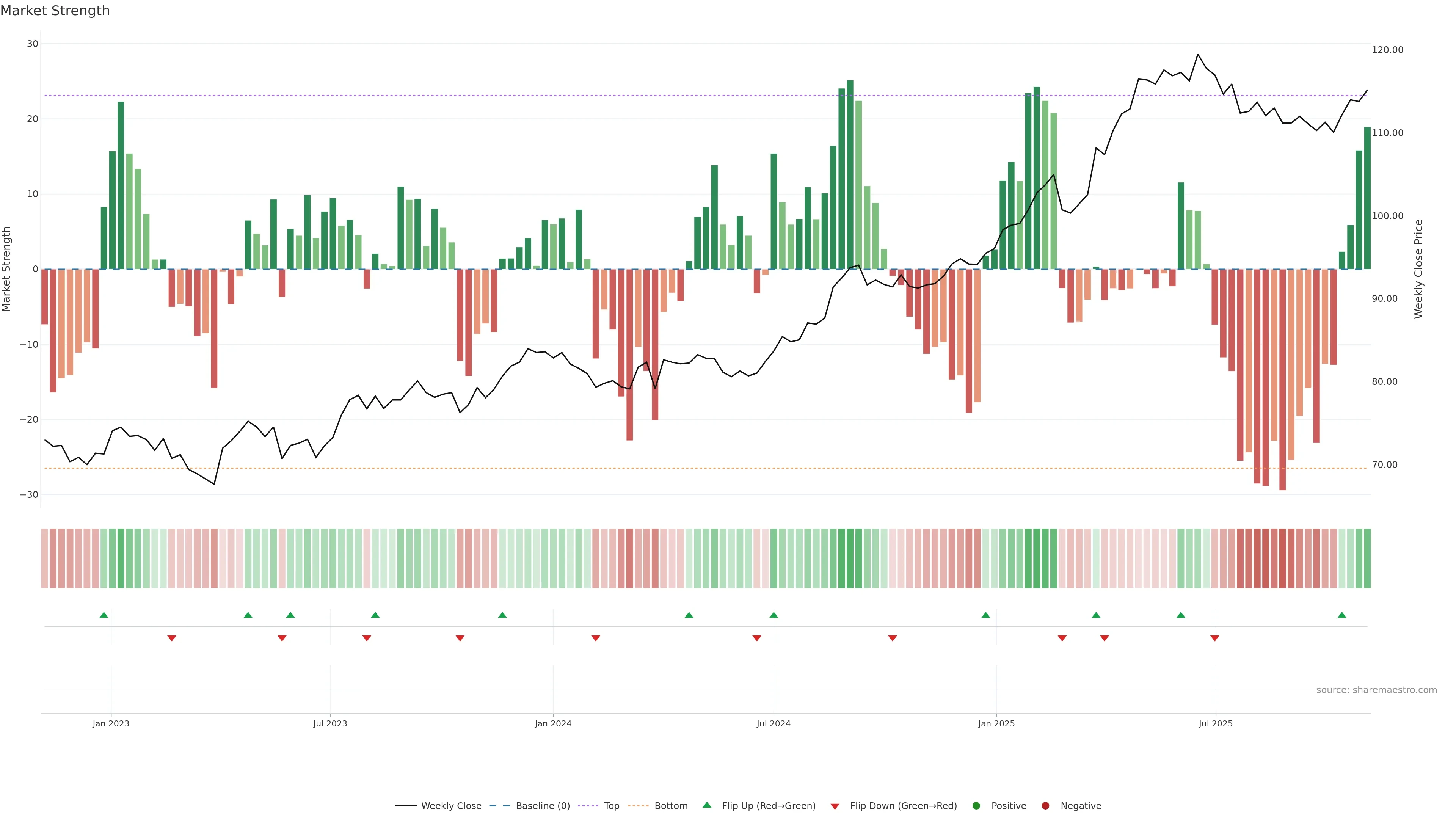Click the red Flip Down legend triangle
This screenshot has width=1456, height=819.
835,806
